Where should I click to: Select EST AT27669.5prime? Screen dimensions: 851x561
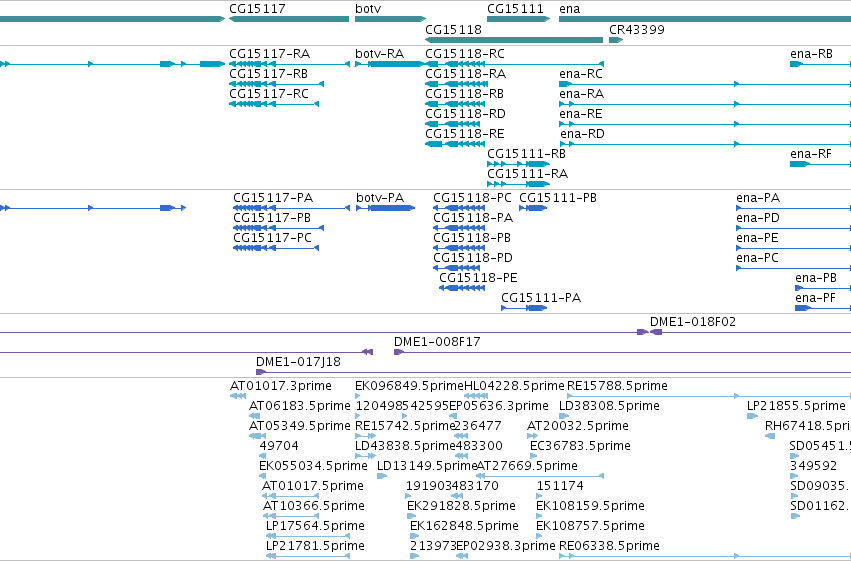point(527,467)
